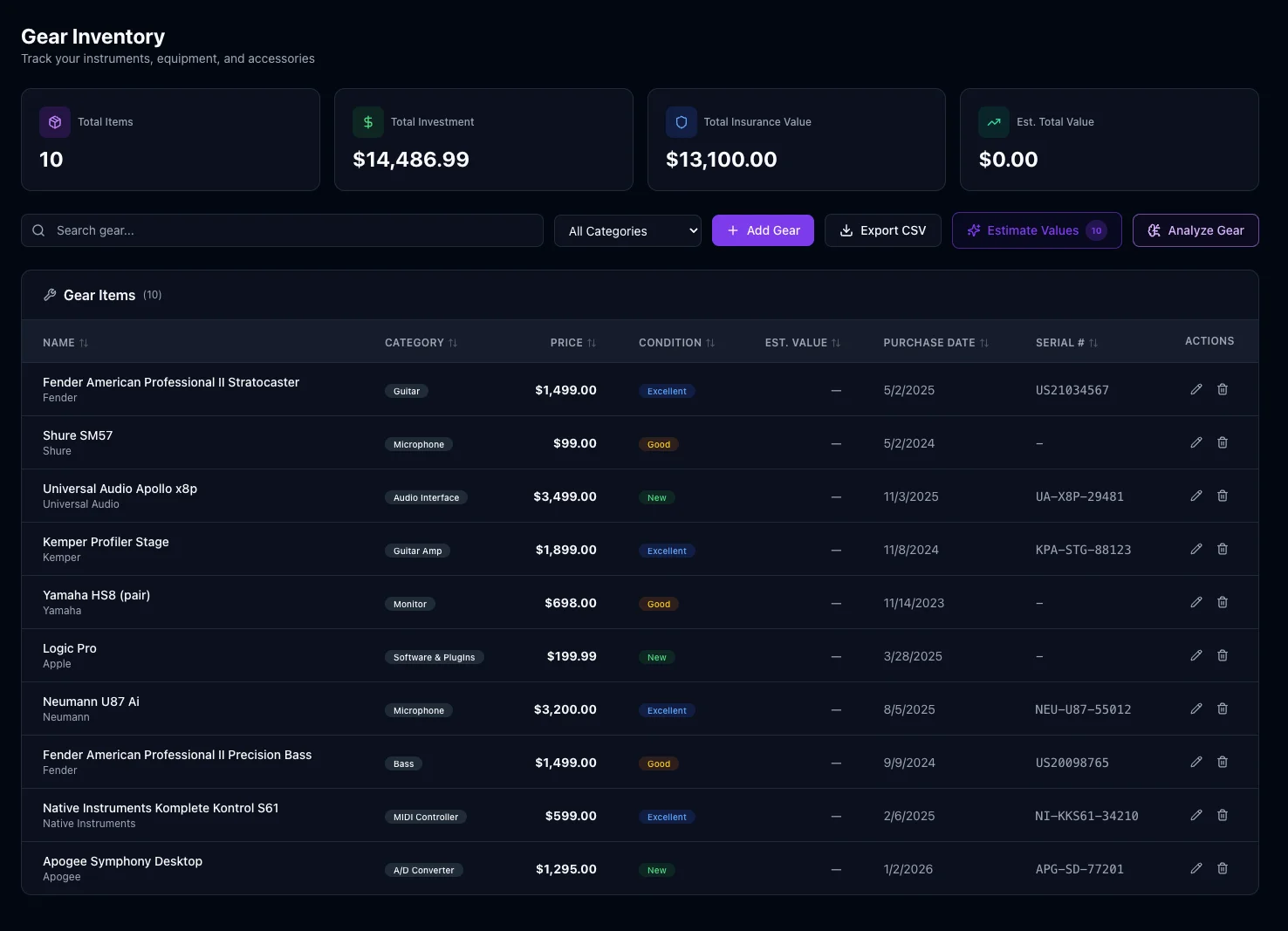Click the Bass category tag
Image resolution: width=1288 pixels, height=931 pixels.
404,763
